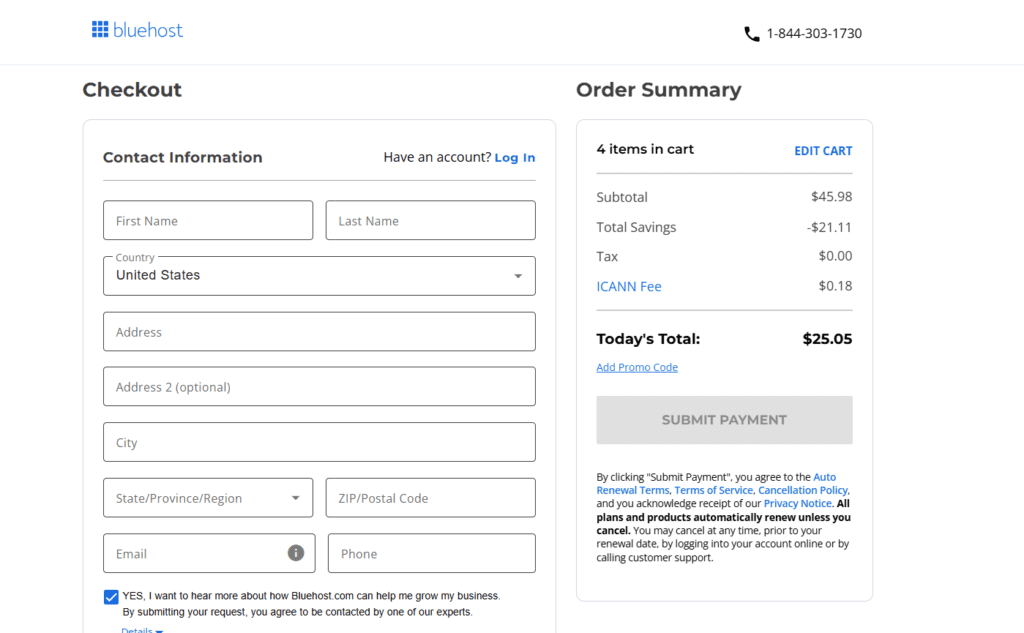Click the phone handset icon

752,34
